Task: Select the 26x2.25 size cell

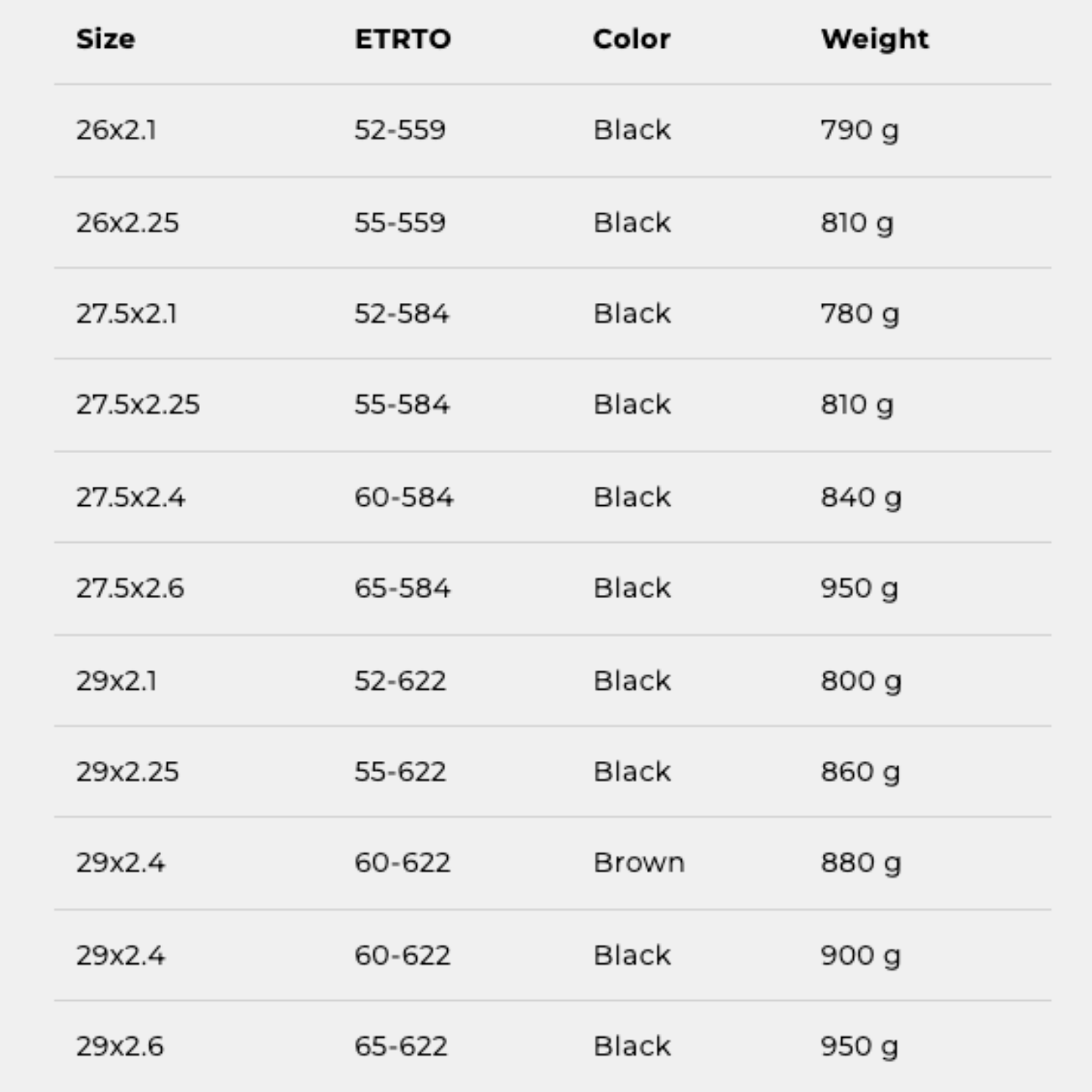Action: coord(127,223)
